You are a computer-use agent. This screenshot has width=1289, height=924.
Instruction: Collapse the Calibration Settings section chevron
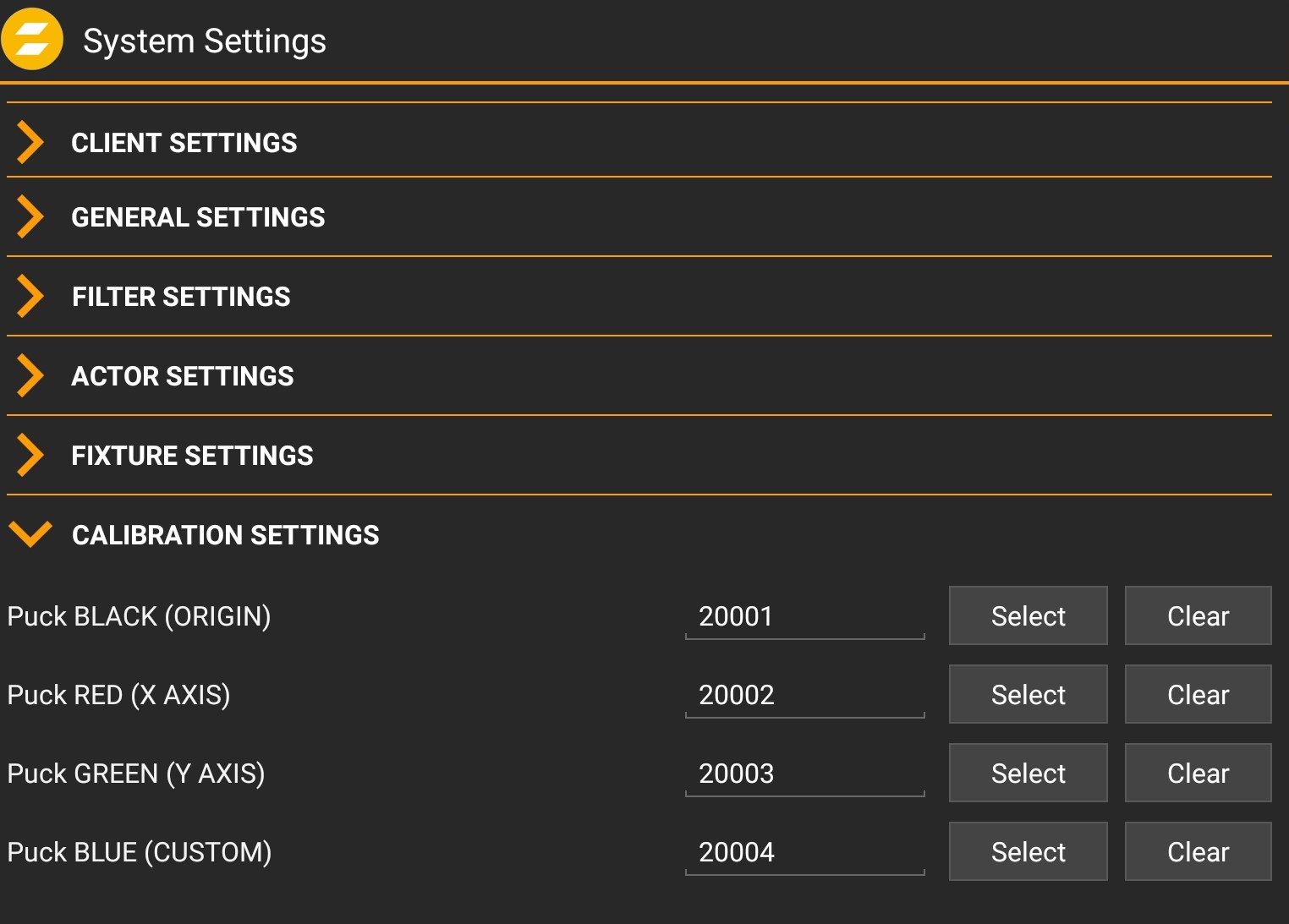(30, 534)
